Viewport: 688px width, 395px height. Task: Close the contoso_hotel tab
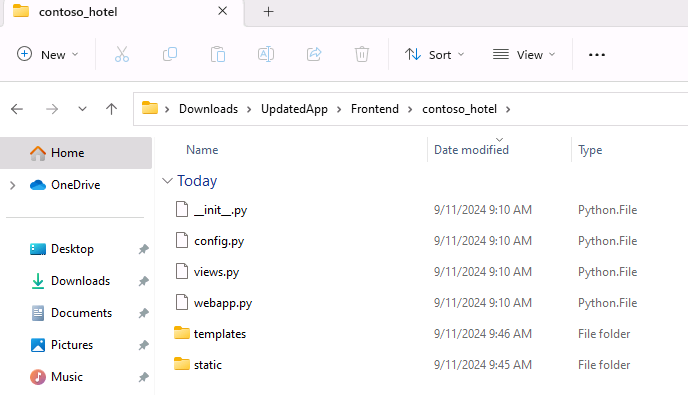[x=222, y=11]
